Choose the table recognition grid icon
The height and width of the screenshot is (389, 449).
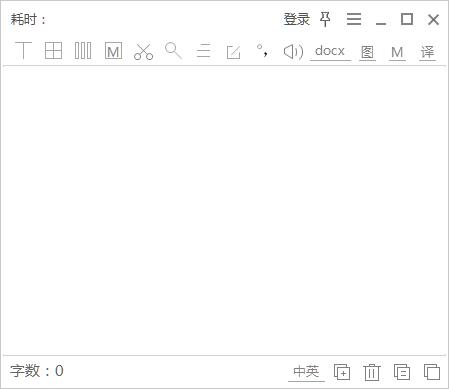pyautogui.click(x=53, y=51)
